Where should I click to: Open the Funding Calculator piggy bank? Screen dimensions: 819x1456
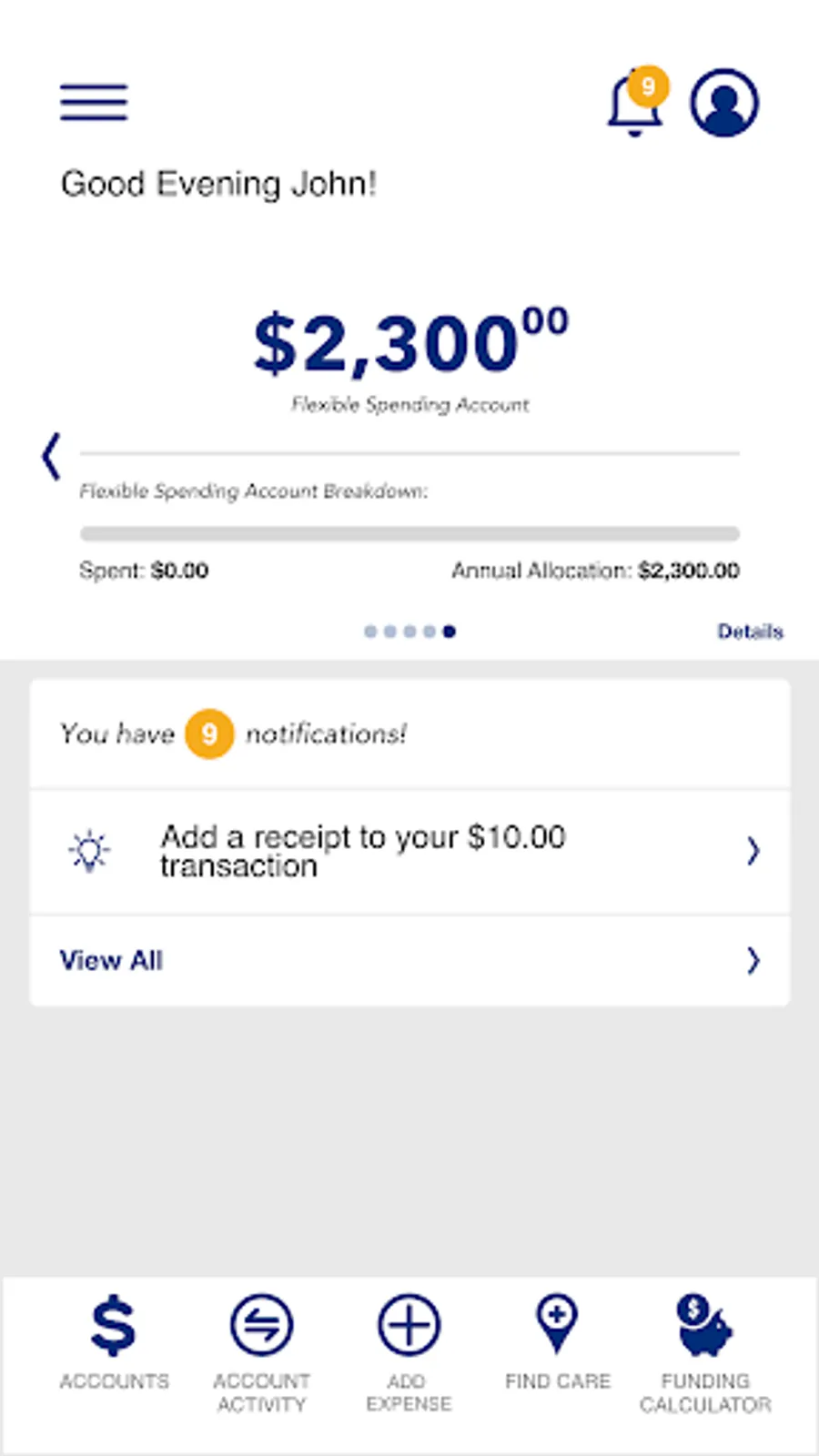coord(704,1325)
